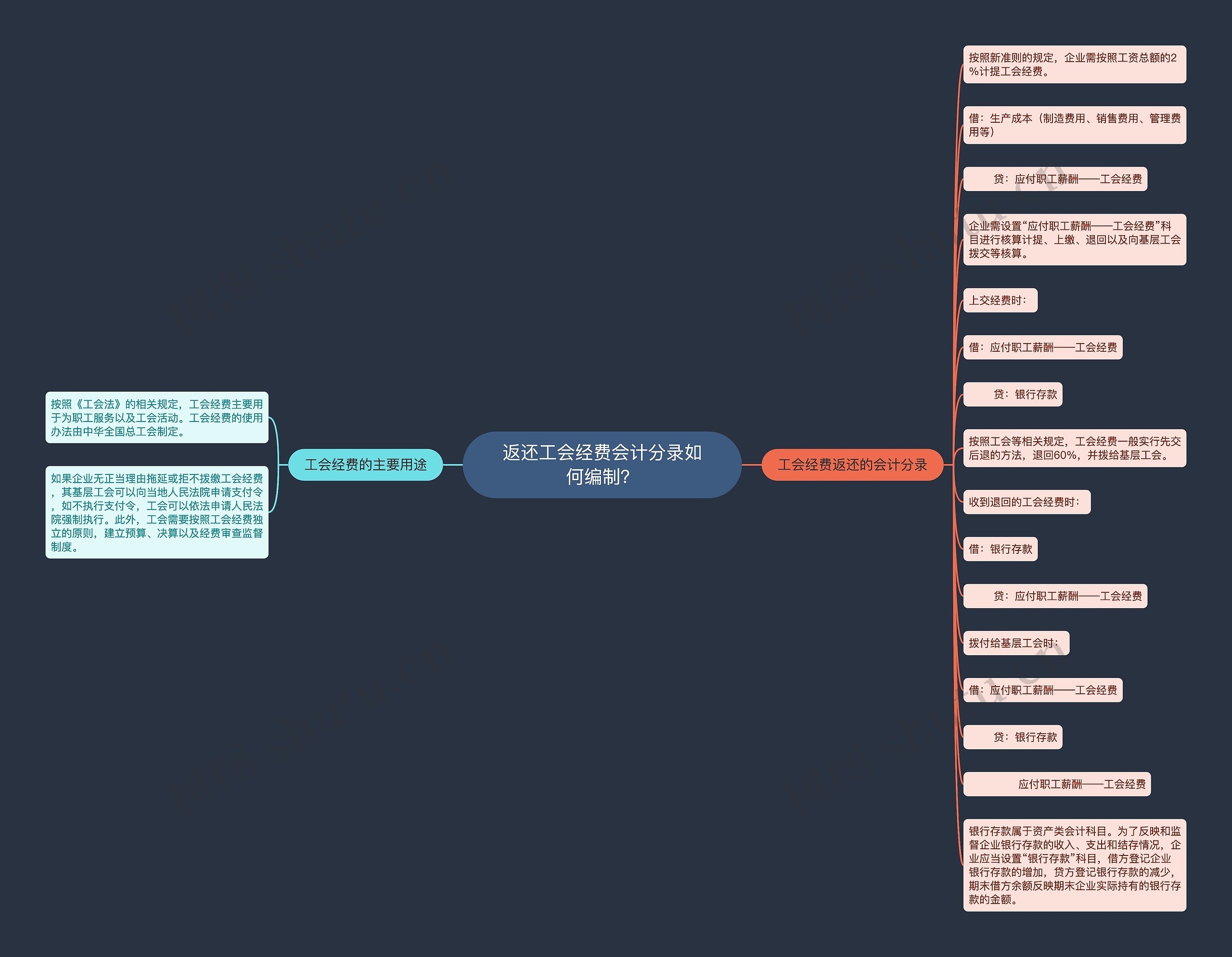
Task: Click the '工会经费返还的会计分录' node
Action: (849, 465)
